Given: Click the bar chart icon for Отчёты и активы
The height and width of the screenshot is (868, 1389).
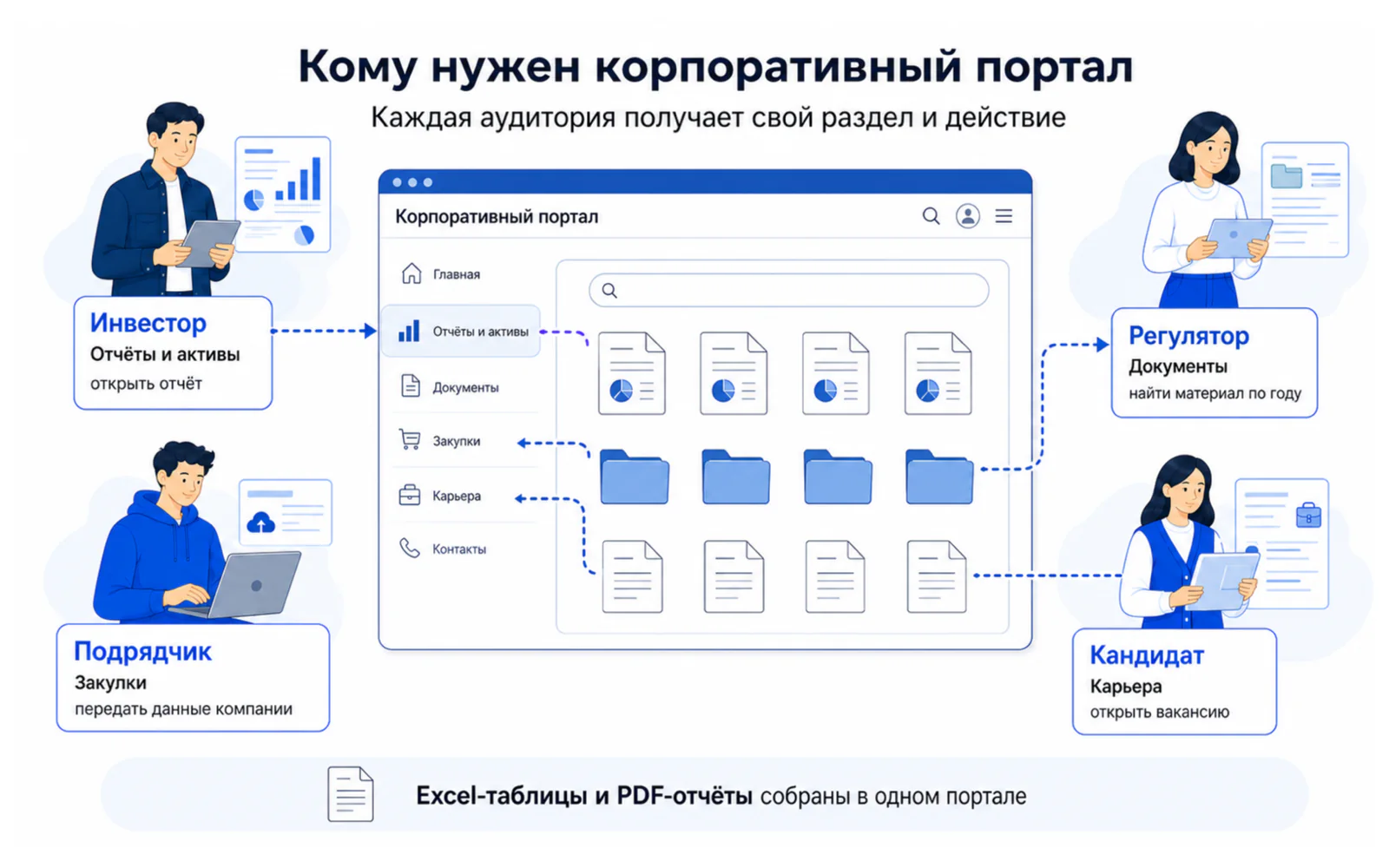Looking at the screenshot, I should [x=409, y=331].
